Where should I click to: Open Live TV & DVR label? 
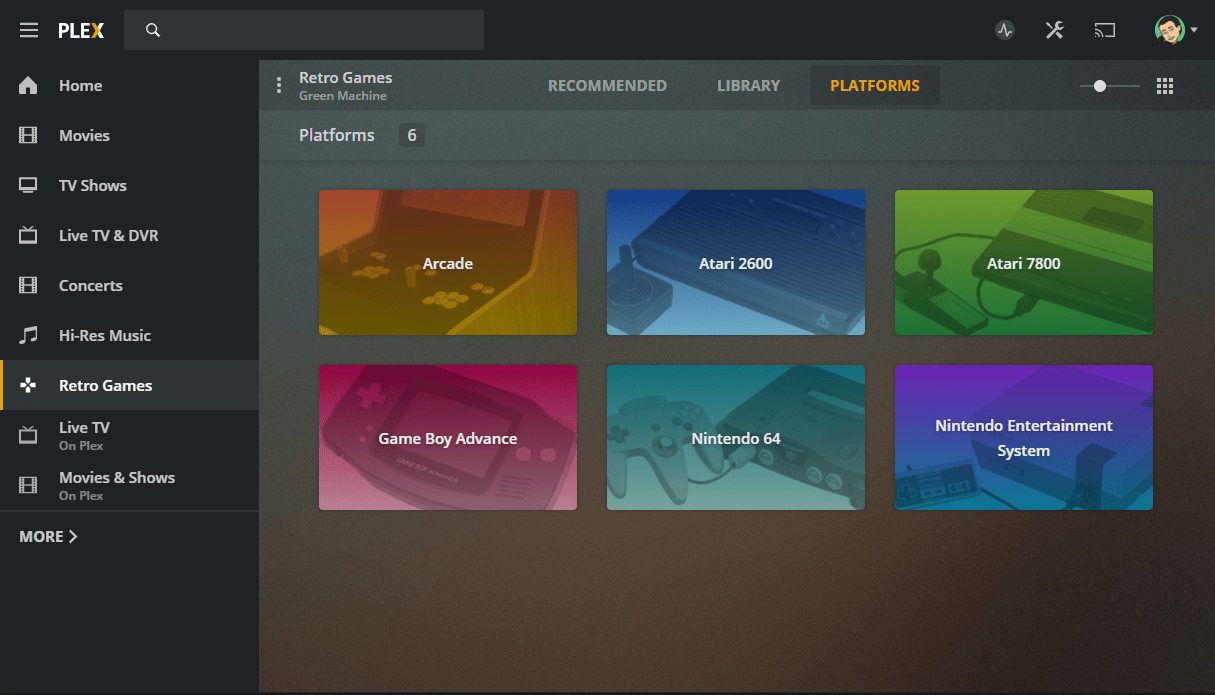click(108, 236)
